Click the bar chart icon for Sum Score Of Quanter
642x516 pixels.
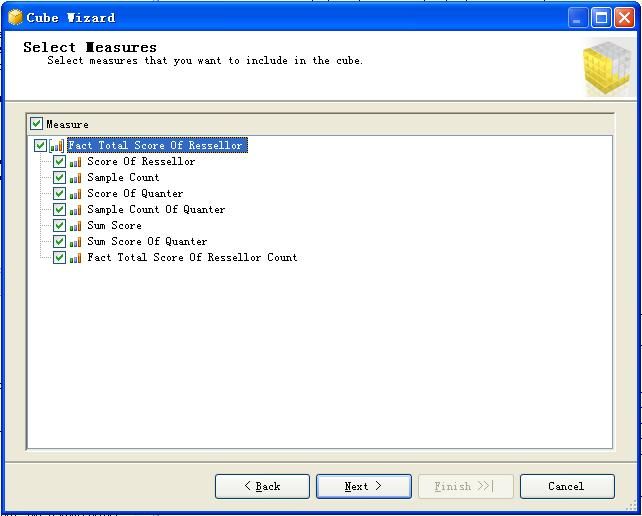(x=75, y=242)
